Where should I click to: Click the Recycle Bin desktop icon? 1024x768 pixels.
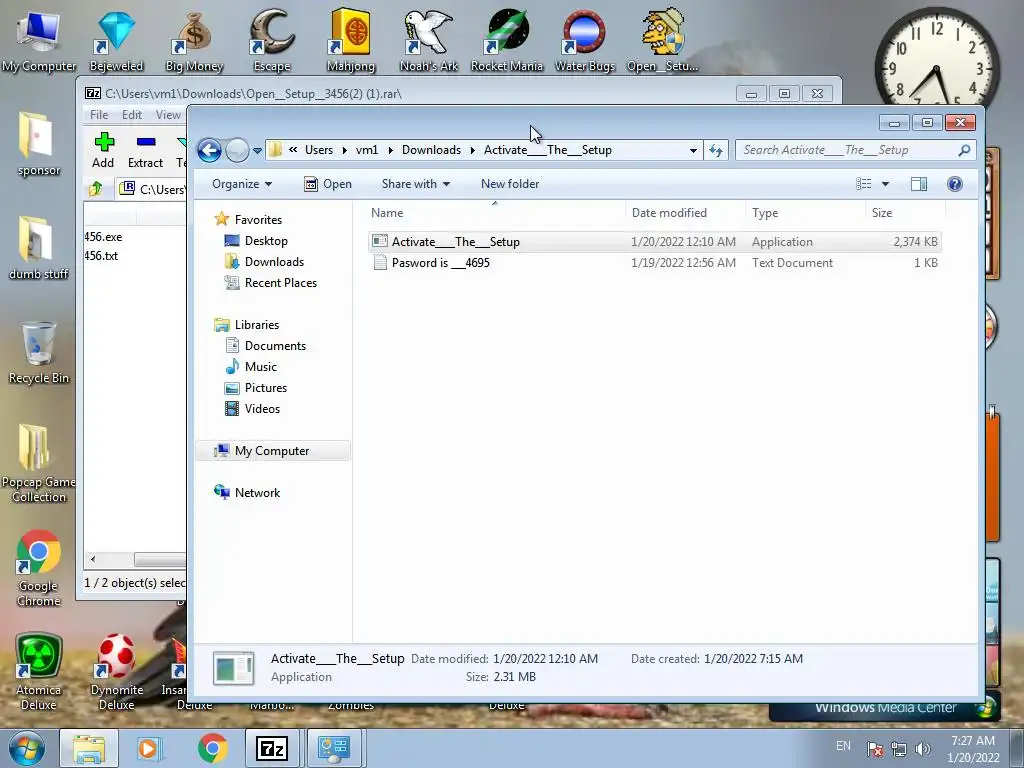click(x=39, y=353)
